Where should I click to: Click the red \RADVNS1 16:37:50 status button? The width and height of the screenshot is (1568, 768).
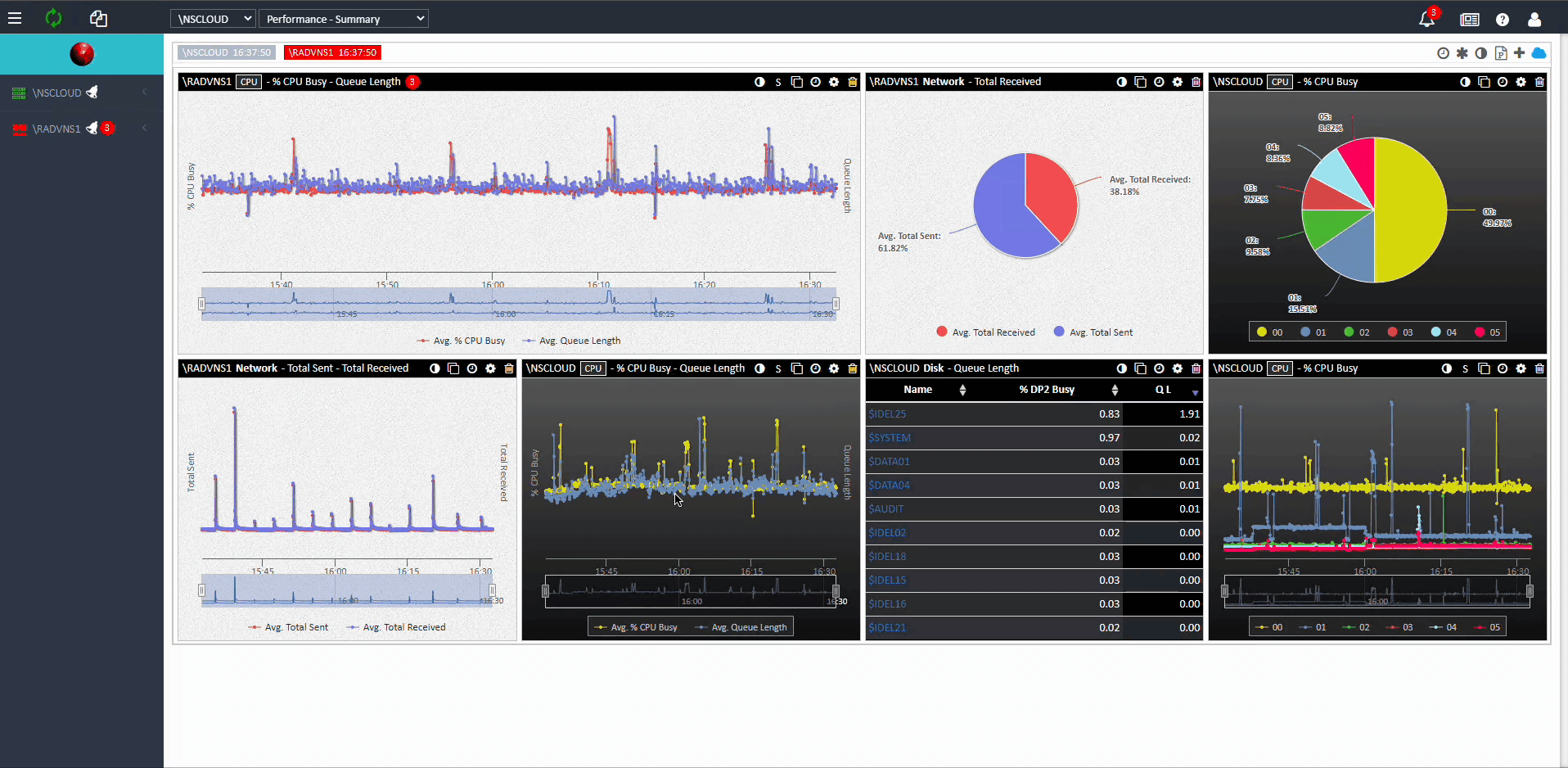pyautogui.click(x=332, y=52)
